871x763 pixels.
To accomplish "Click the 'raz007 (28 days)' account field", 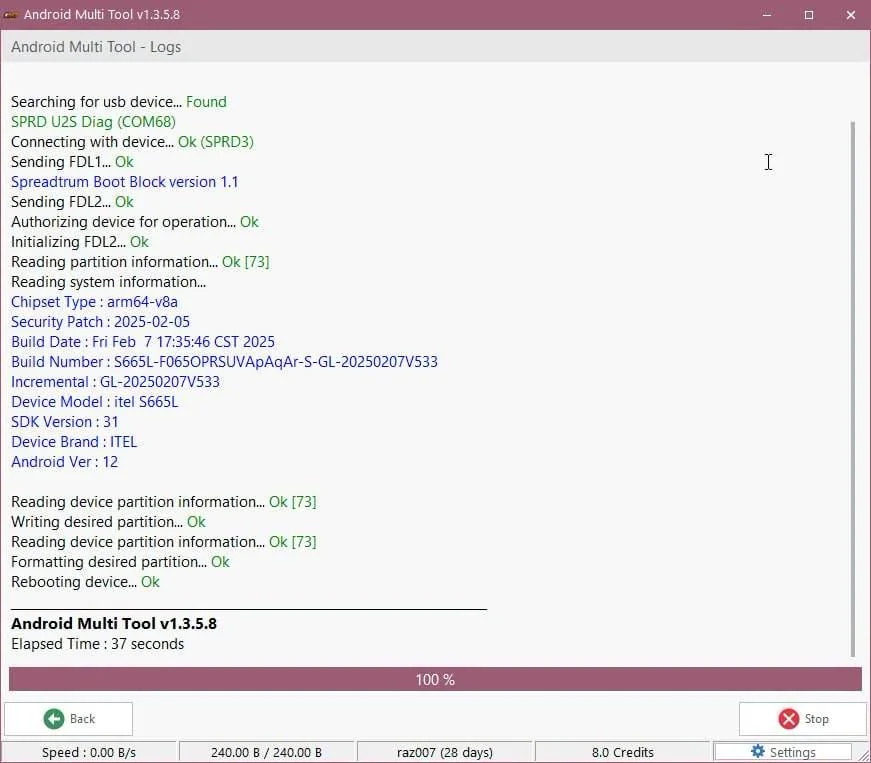I will coord(444,752).
